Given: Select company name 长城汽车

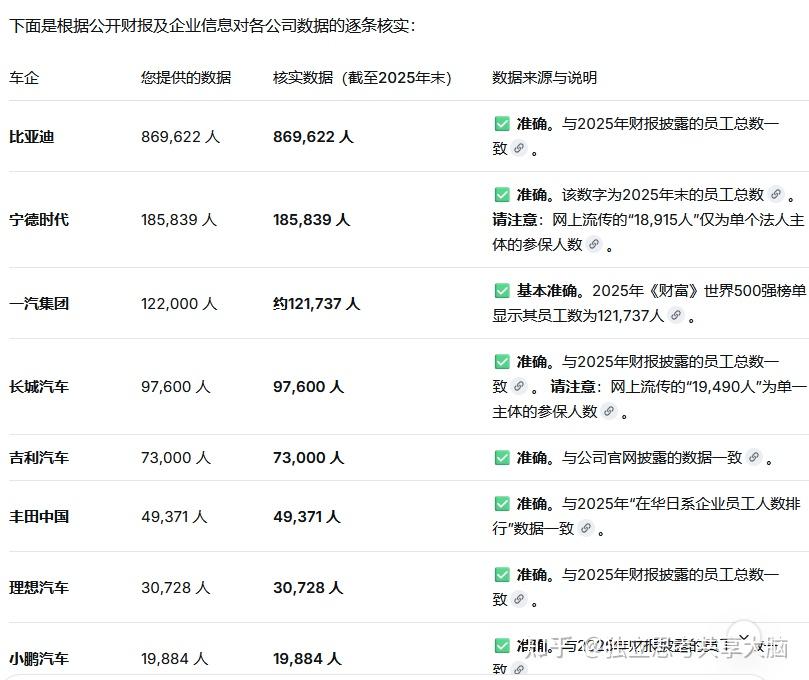Looking at the screenshot, I should pos(39,386).
